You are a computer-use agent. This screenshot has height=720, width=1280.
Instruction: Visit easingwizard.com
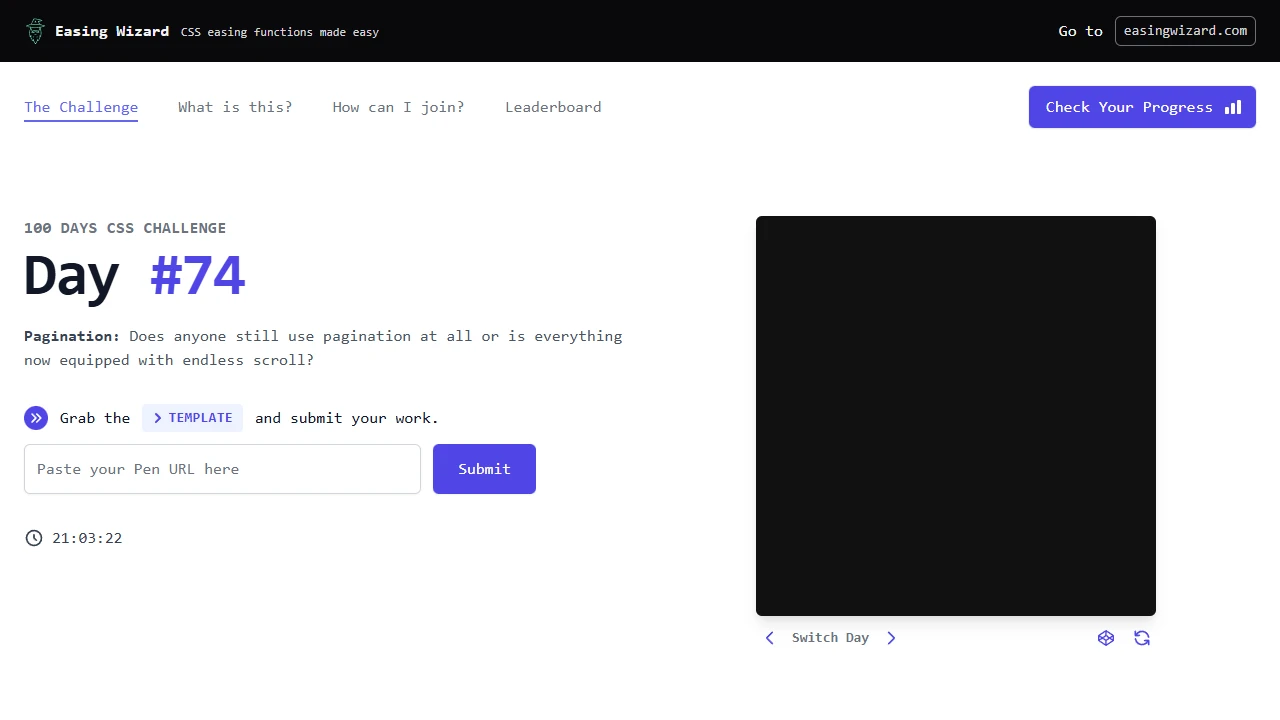click(1185, 31)
